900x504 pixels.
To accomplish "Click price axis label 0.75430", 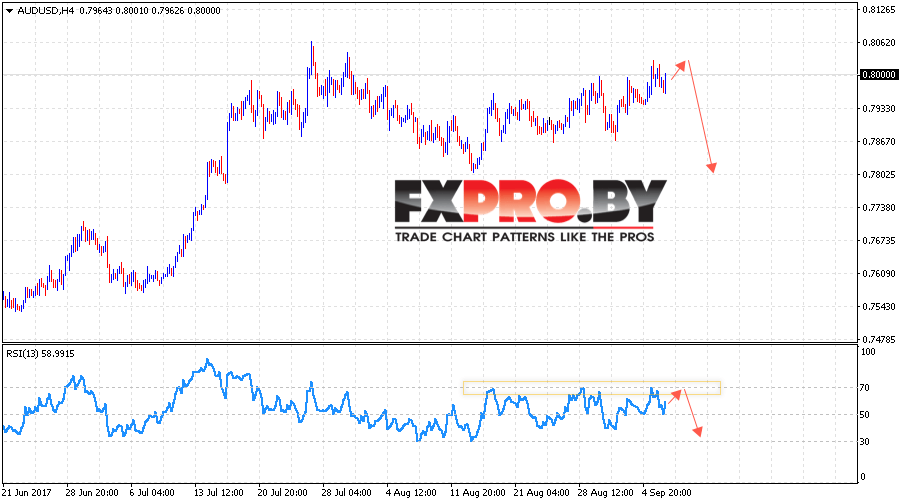I will tap(879, 307).
